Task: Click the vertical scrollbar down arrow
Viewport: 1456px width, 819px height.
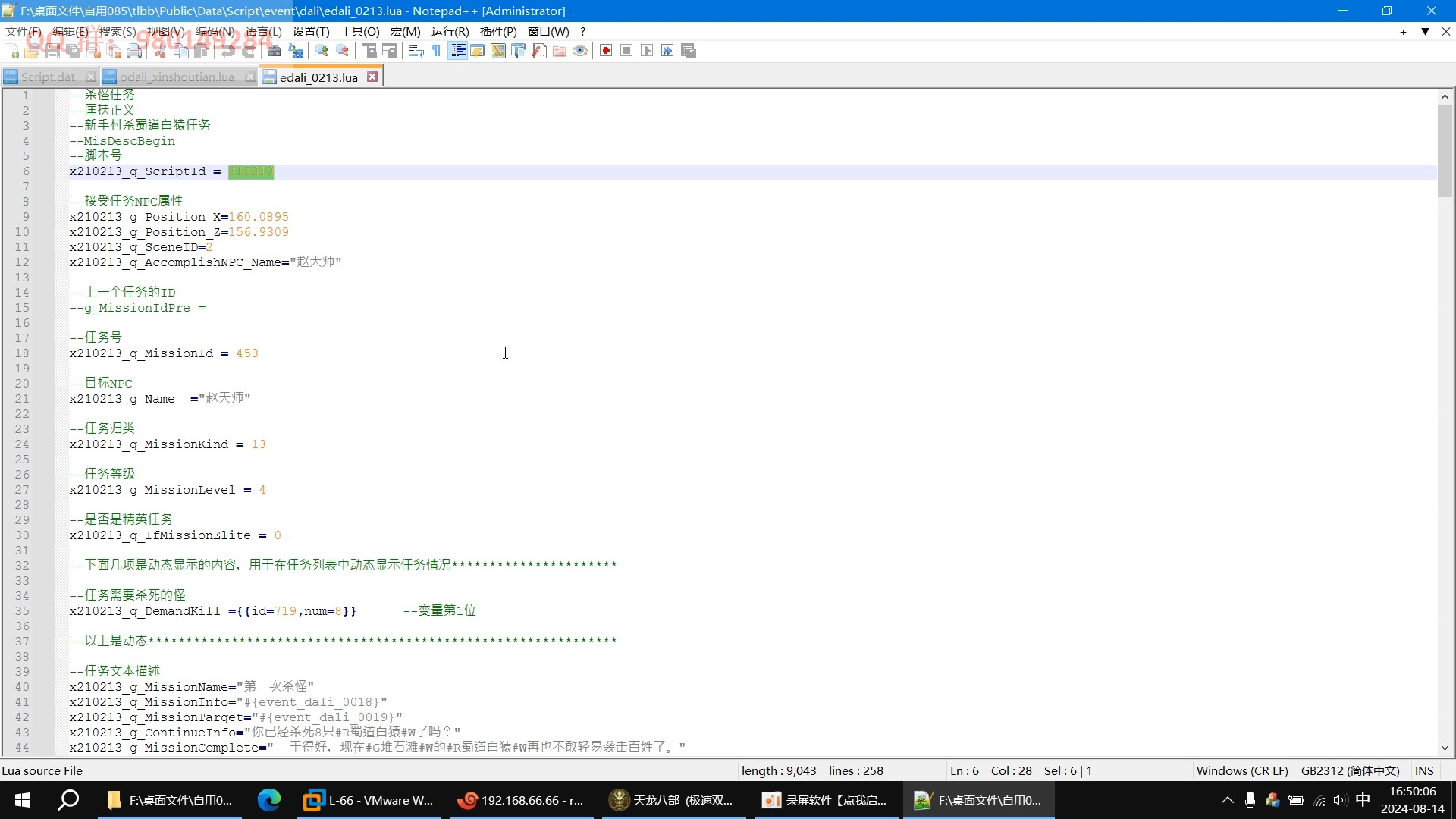Action: (1445, 748)
